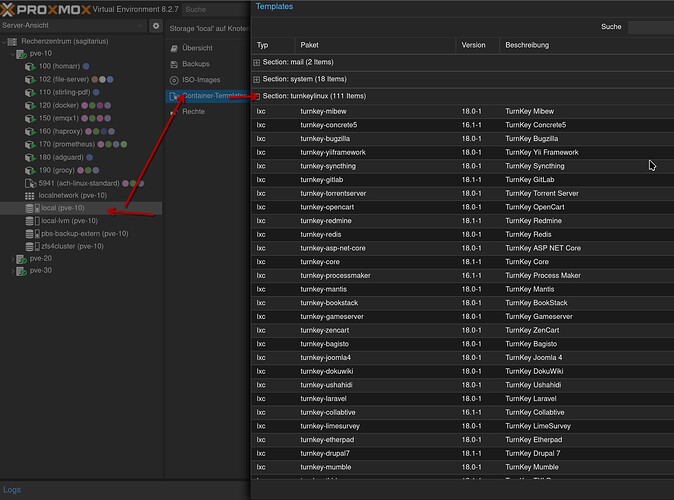
Task: Expand the pve-30 node tree
Action: coord(12,271)
